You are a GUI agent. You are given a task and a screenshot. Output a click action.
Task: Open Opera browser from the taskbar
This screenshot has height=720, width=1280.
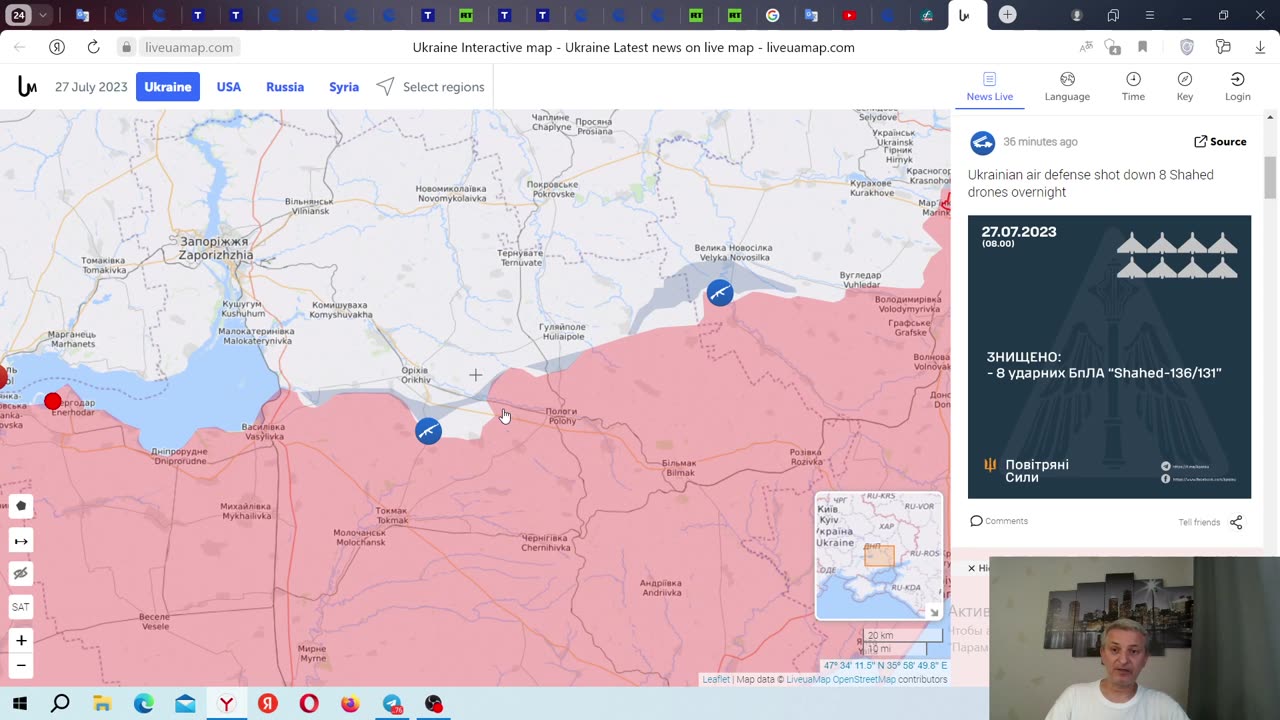click(x=309, y=704)
